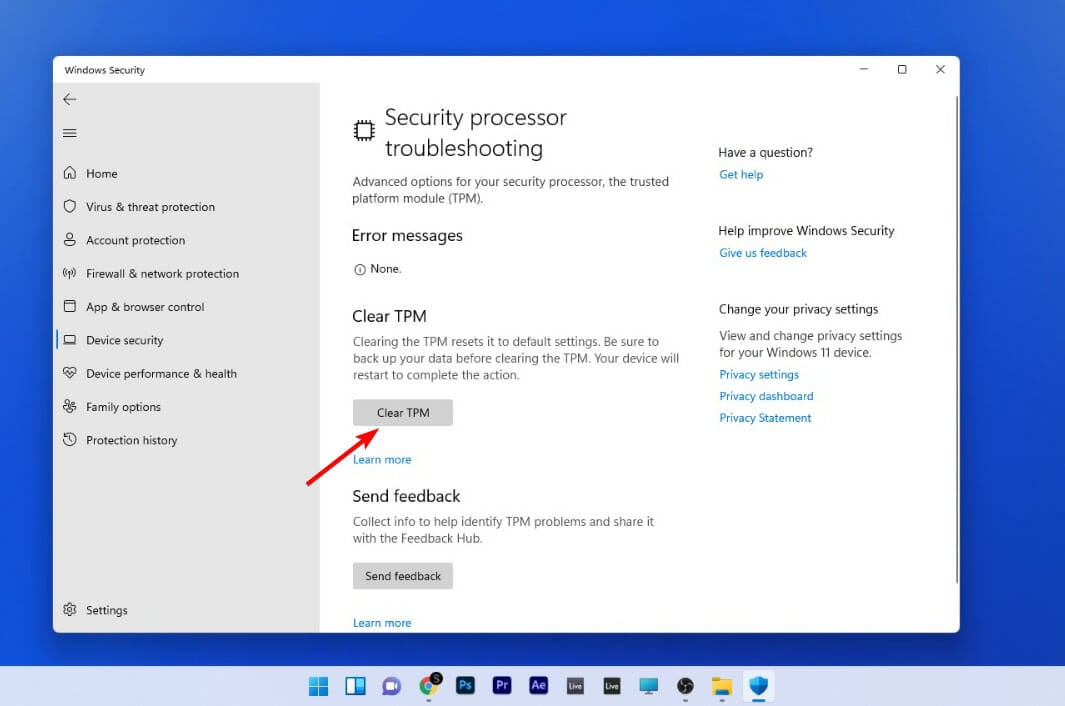Click the Clear TPM button
This screenshot has width=1065, height=706.
coord(402,412)
